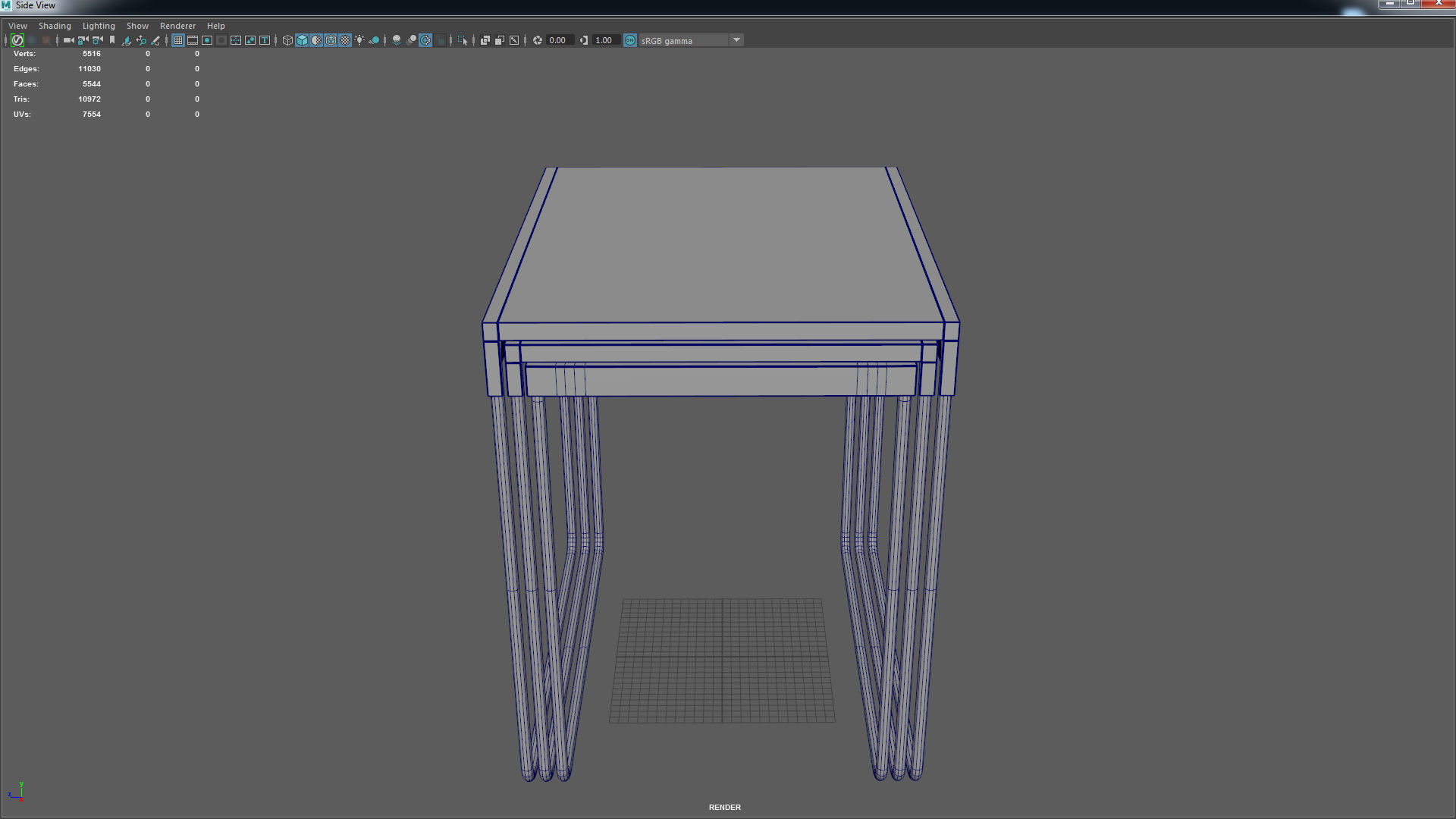Click the Side View window title
This screenshot has width=1456, height=819.
(36, 5)
